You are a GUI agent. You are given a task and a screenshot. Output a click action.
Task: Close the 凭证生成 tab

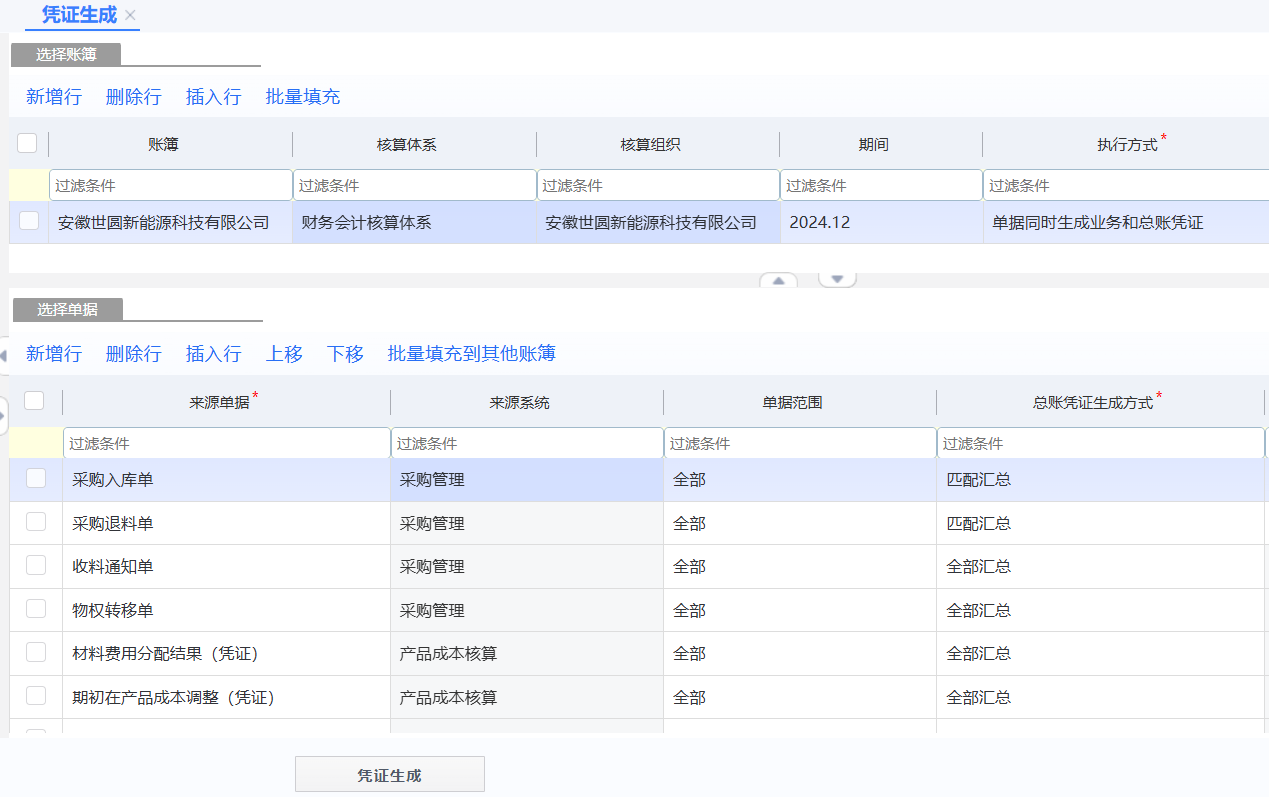tap(131, 15)
